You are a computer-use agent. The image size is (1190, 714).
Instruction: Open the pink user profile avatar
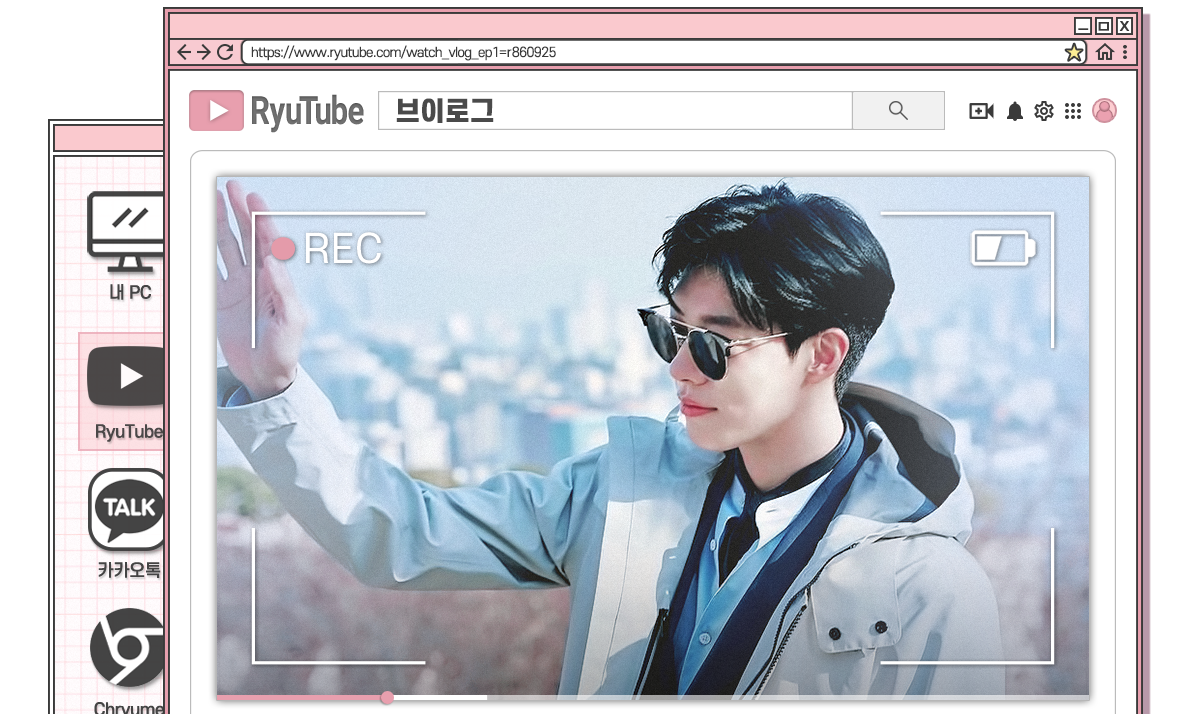pyautogui.click(x=1104, y=111)
